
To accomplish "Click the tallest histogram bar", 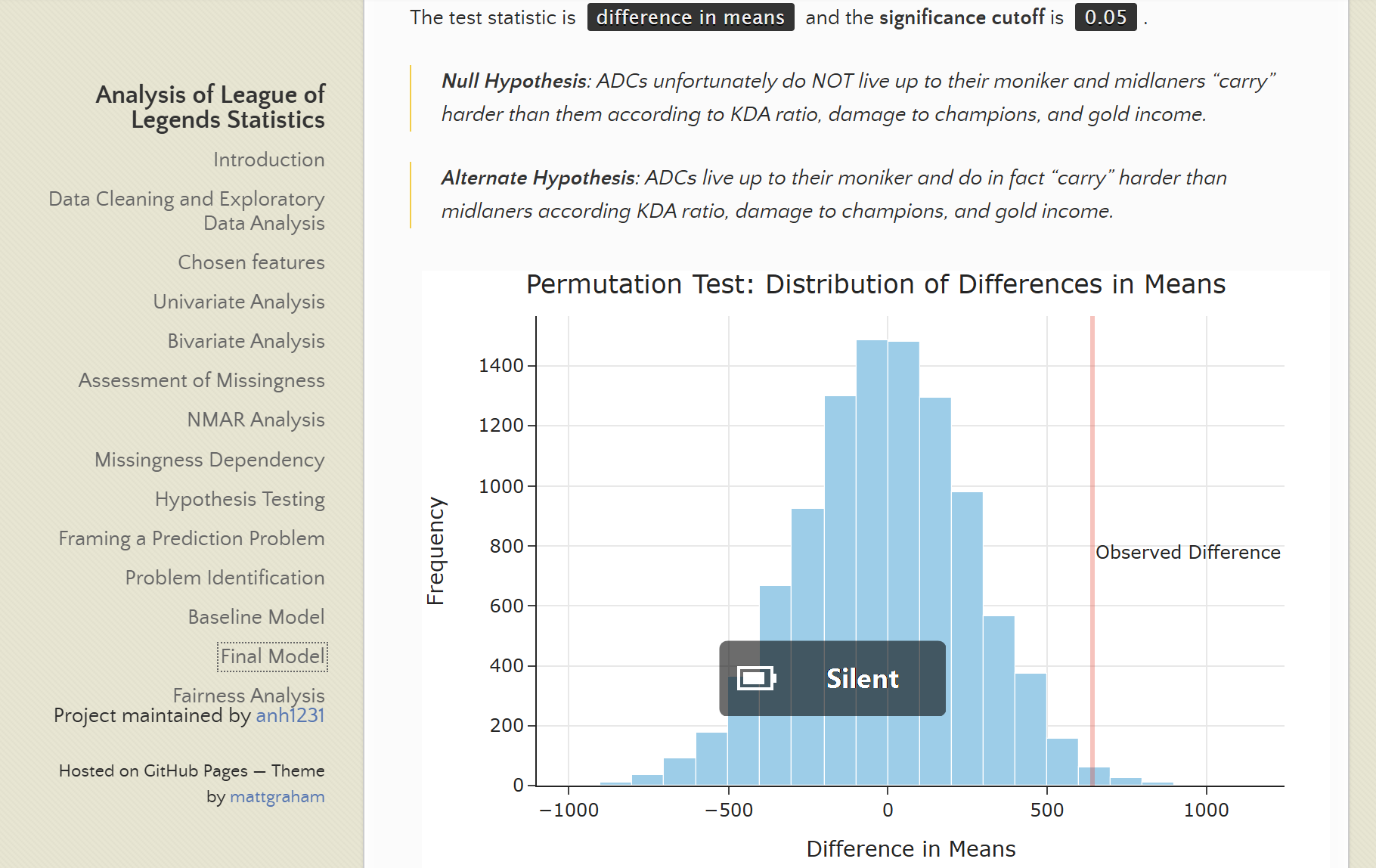I will tap(872, 563).
